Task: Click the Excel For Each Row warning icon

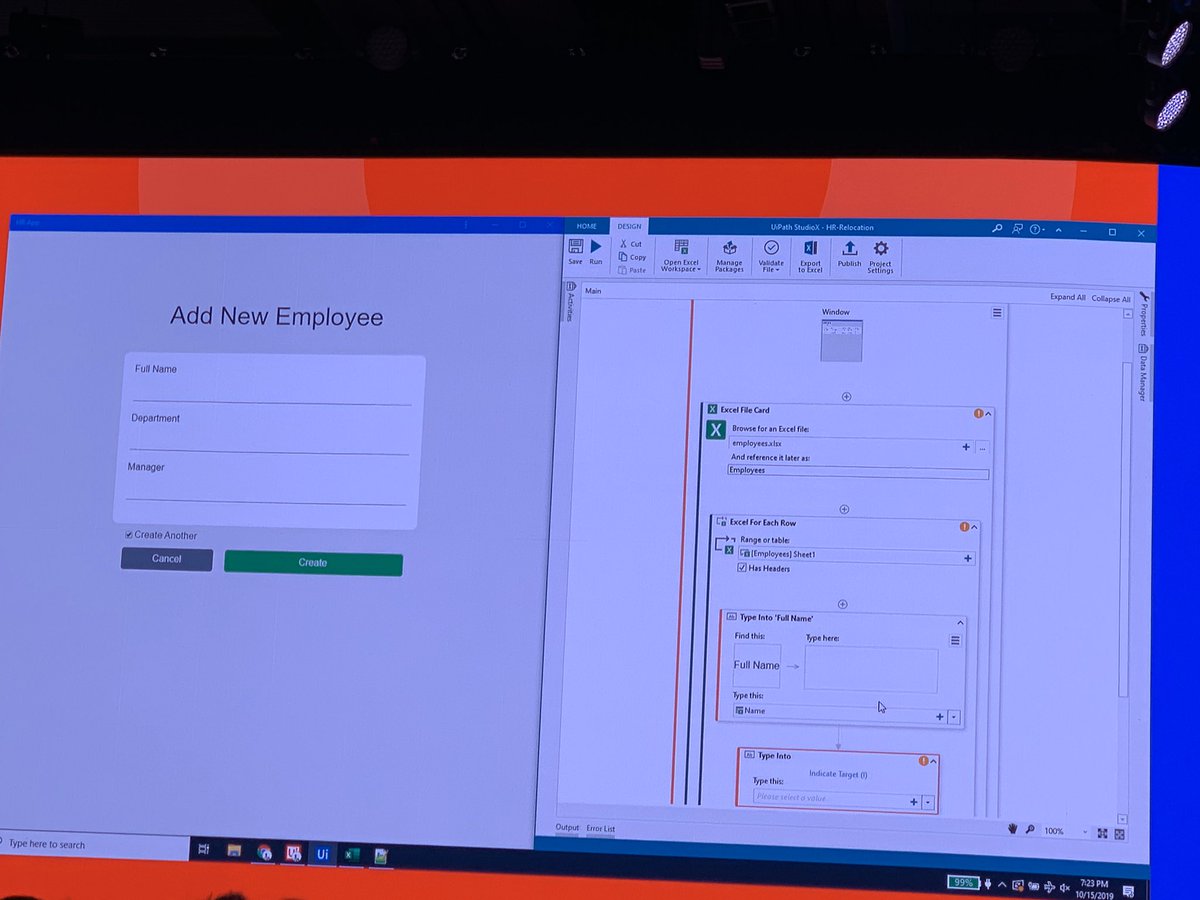Action: pyautogui.click(x=964, y=526)
